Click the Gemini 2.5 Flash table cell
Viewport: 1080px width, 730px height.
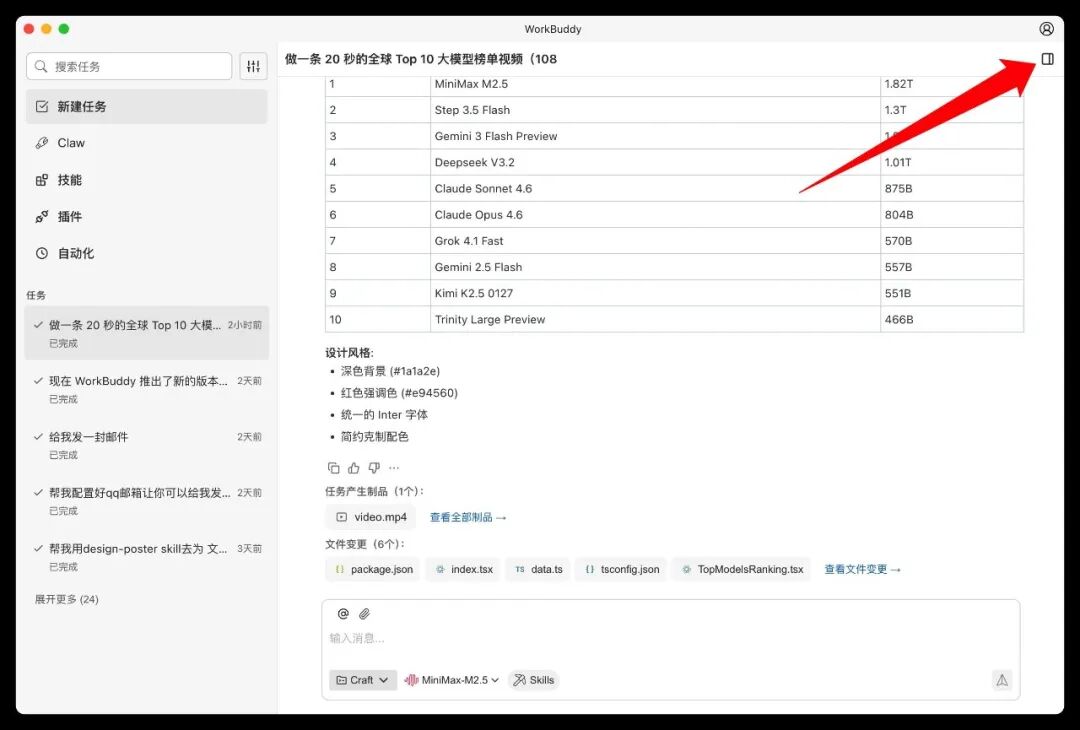[x=655, y=267]
